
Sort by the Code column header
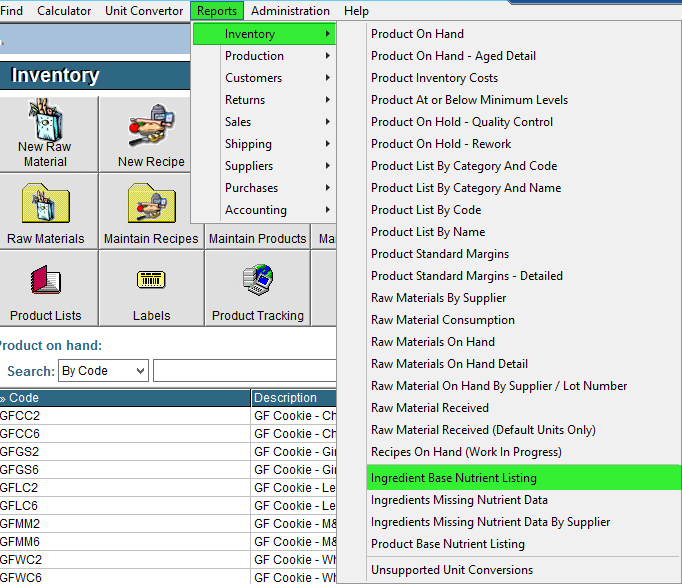coord(125,398)
